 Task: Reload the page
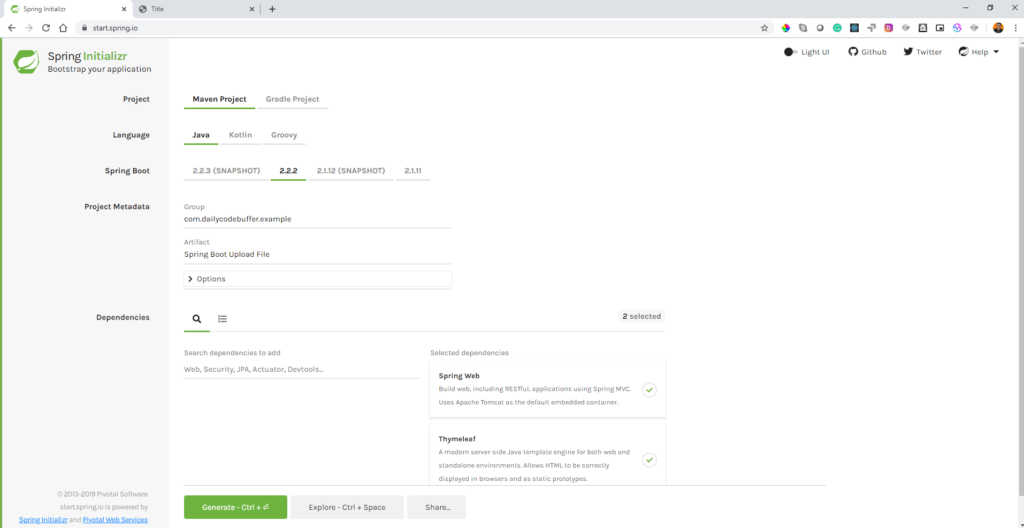click(x=46, y=28)
